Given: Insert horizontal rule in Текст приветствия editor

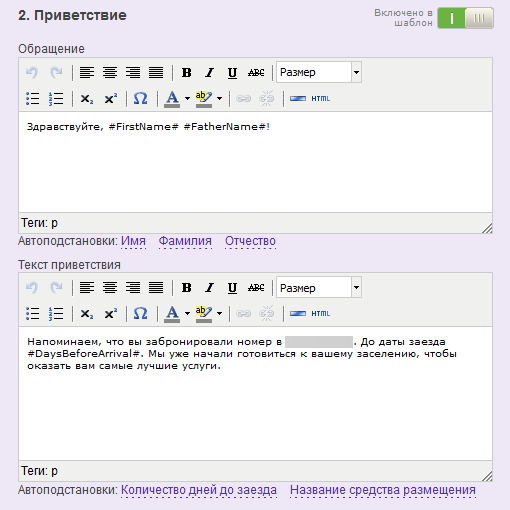Looking at the screenshot, I should pos(298,313).
